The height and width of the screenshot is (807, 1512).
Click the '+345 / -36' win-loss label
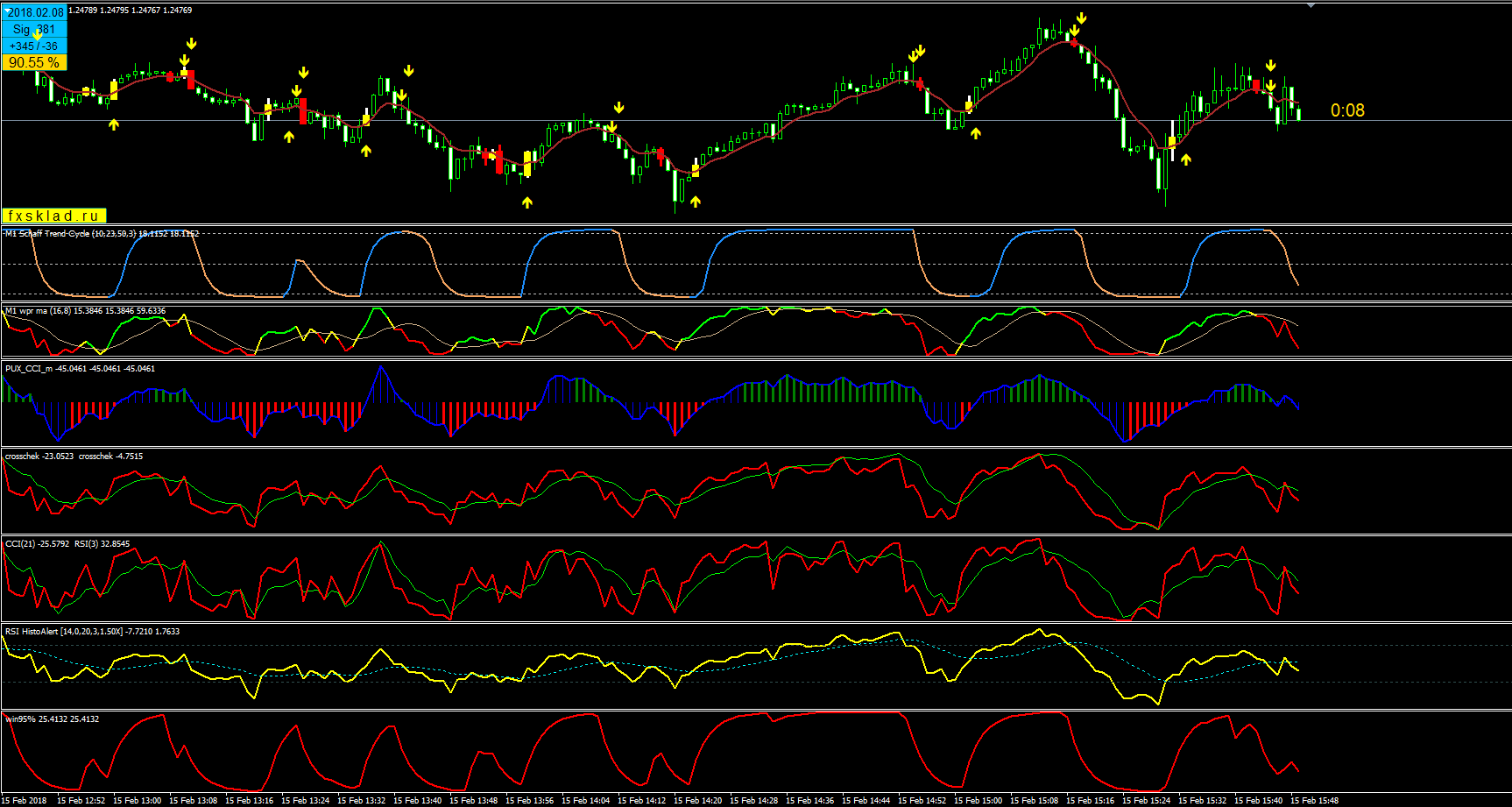[34, 46]
